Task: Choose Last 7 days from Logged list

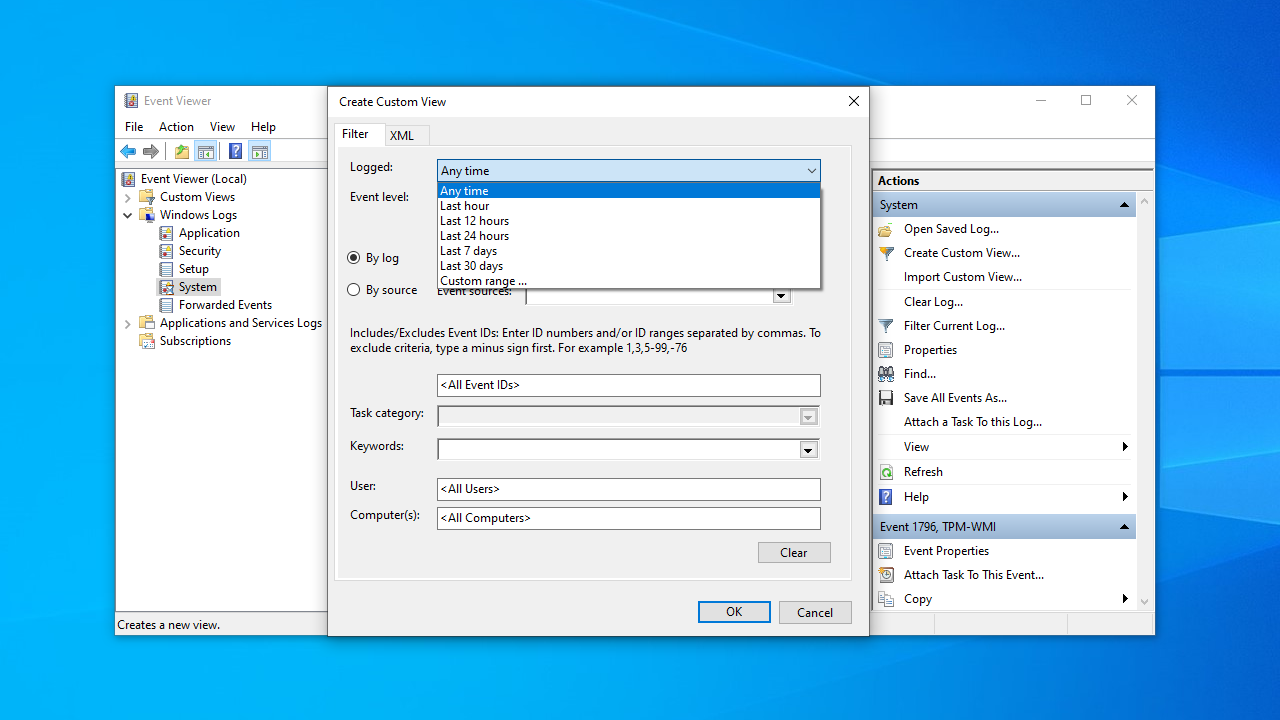Action: [468, 251]
